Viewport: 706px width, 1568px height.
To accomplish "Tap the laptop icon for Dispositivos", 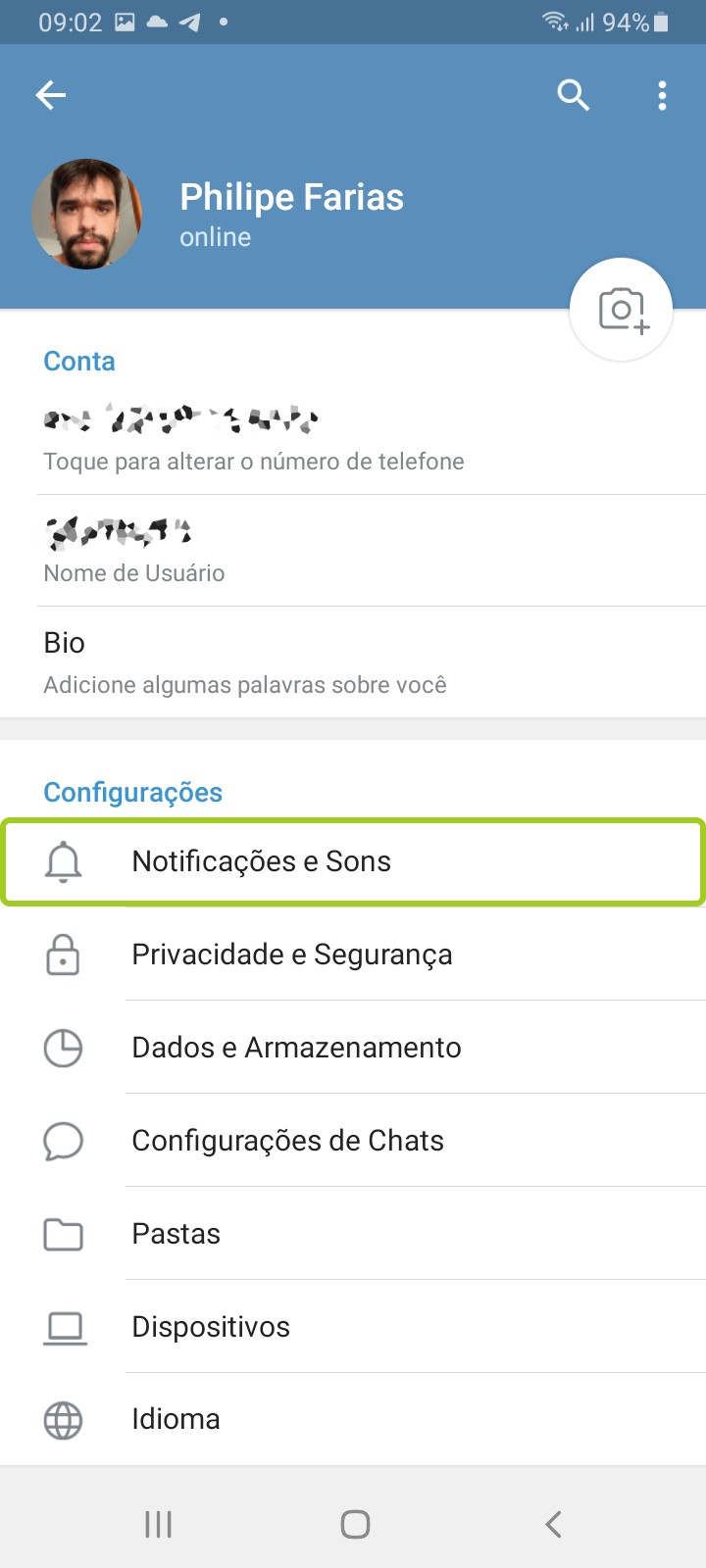I will (x=64, y=1327).
